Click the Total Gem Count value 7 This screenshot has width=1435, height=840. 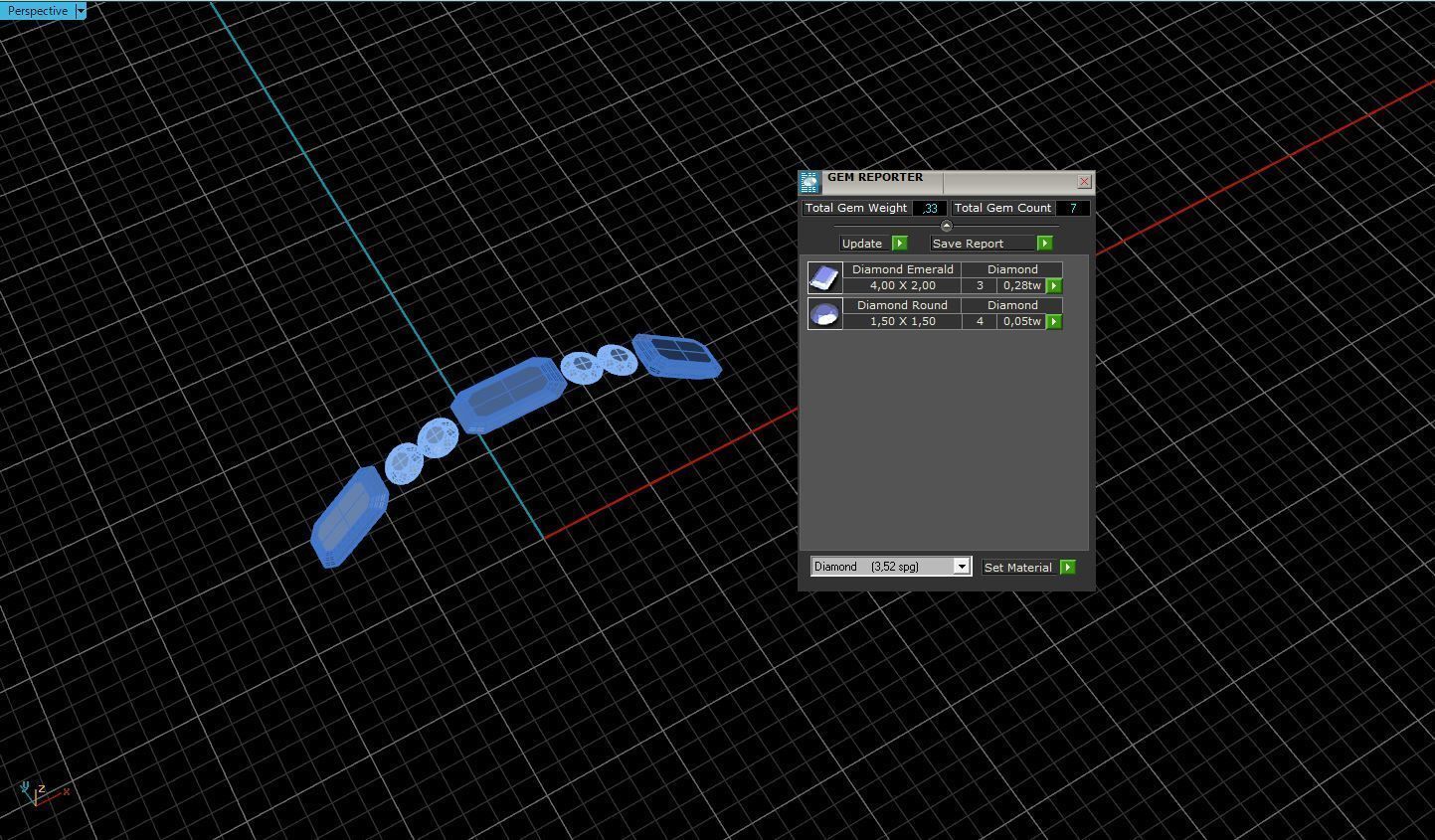pos(1073,208)
